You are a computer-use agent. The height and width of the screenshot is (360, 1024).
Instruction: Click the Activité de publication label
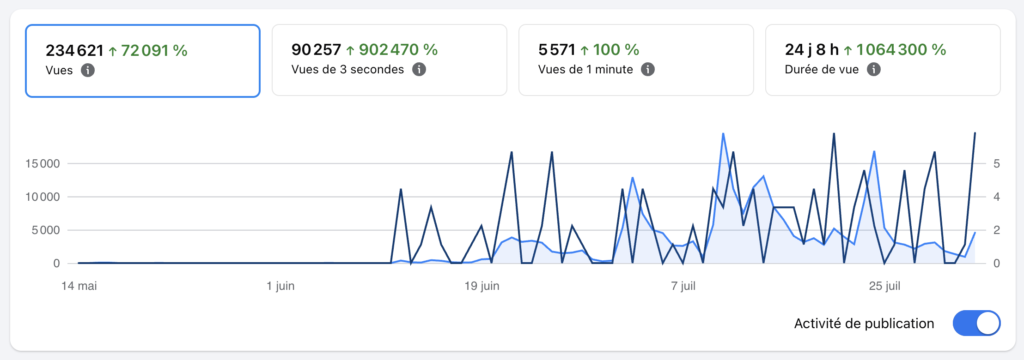(864, 323)
